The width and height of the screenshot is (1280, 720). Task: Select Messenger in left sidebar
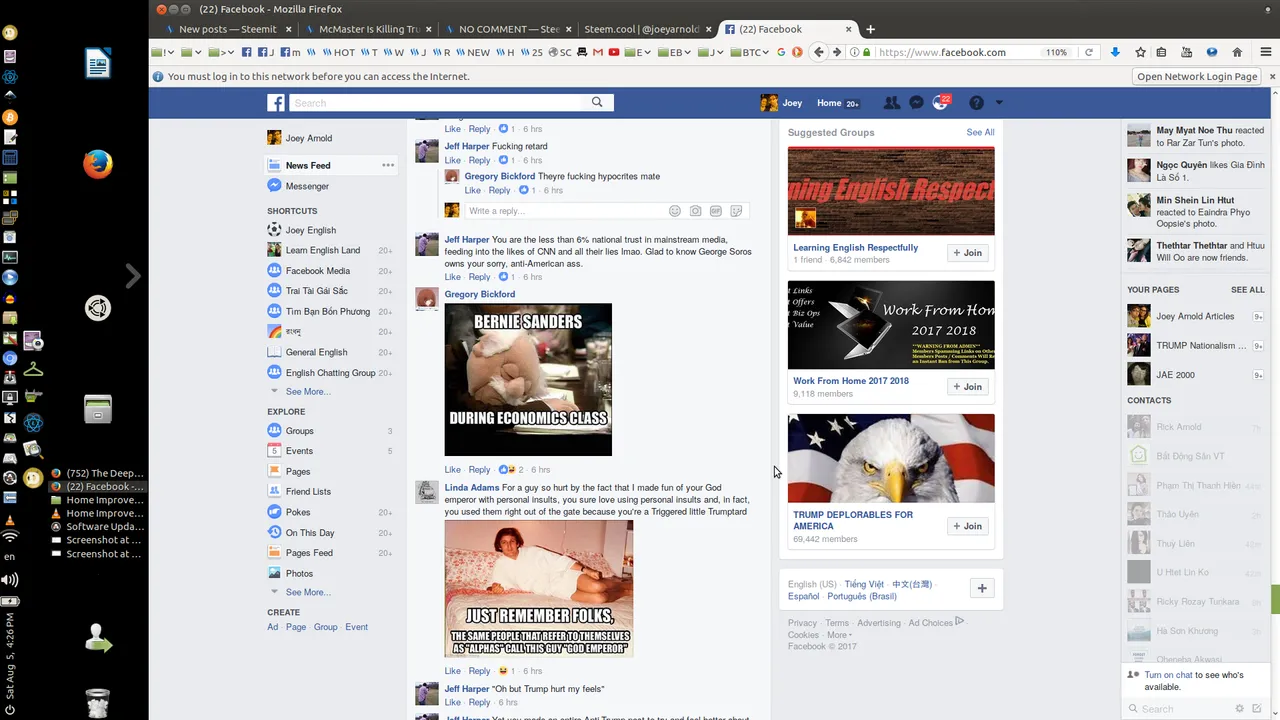tap(307, 186)
